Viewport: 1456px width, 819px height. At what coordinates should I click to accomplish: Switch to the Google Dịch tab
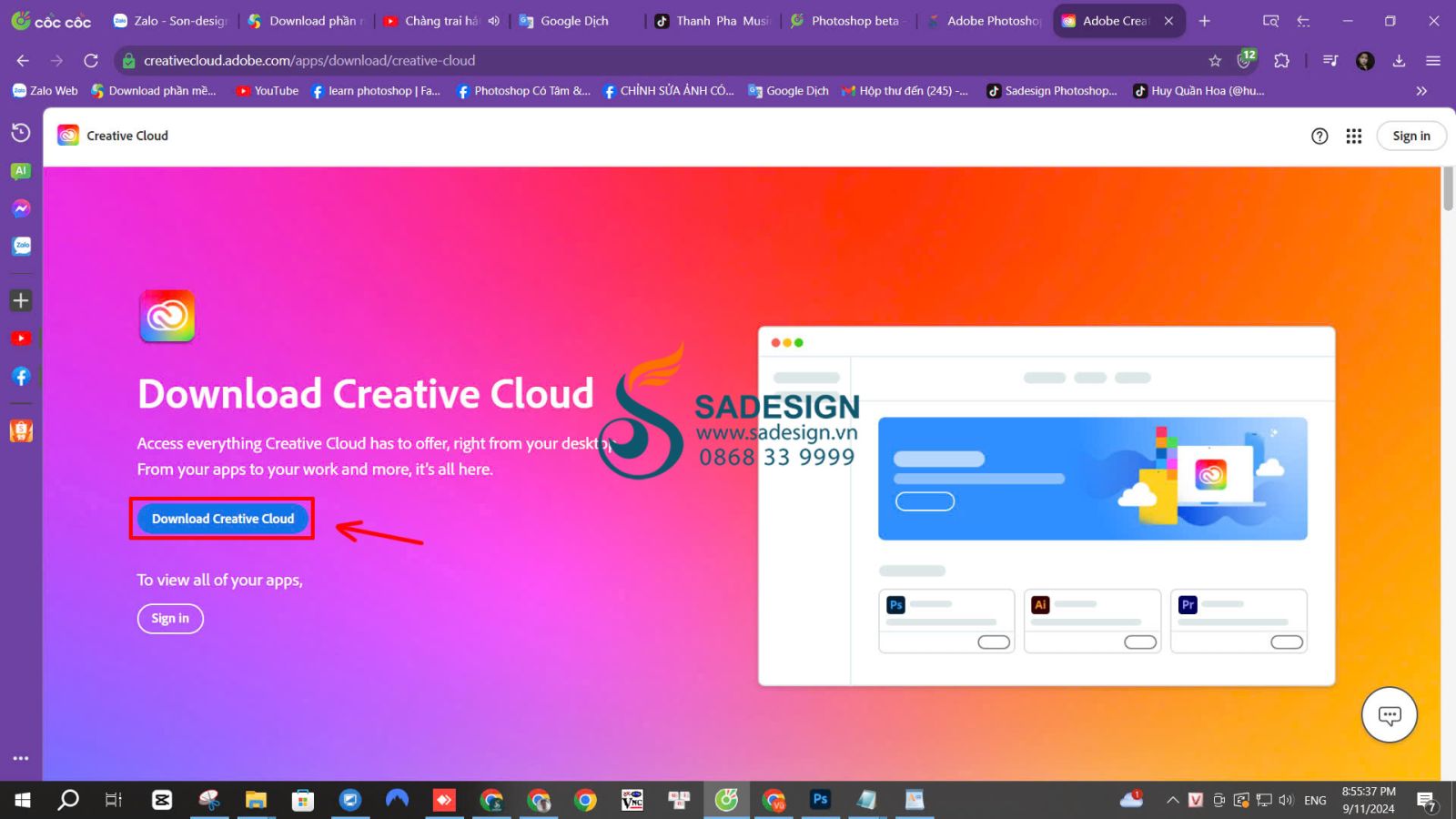point(577,21)
